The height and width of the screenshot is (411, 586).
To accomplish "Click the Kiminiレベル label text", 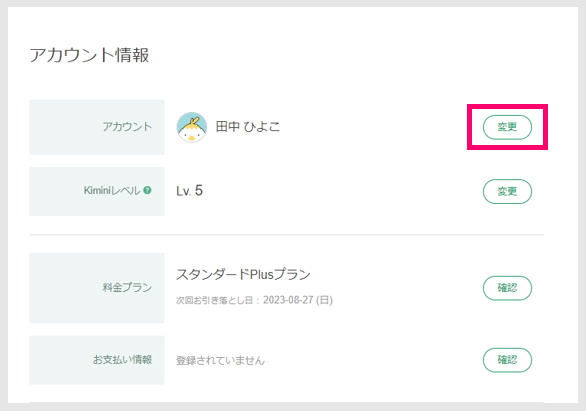I will [x=112, y=191].
